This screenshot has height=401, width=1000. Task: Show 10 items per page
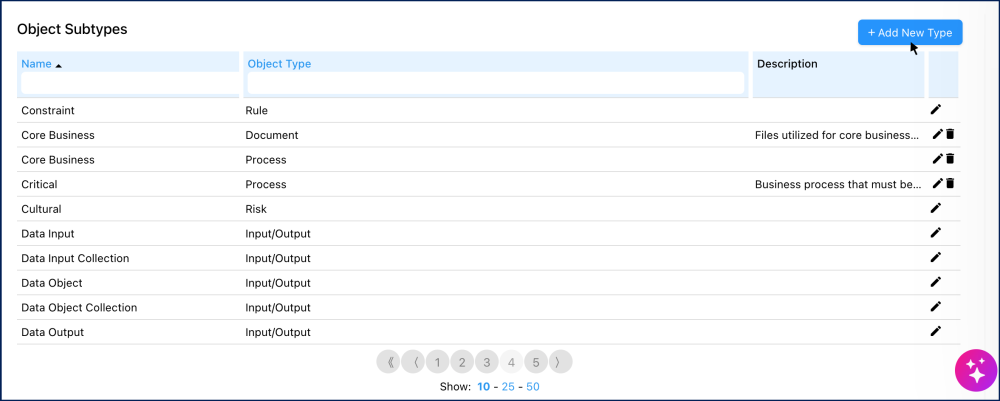(483, 386)
